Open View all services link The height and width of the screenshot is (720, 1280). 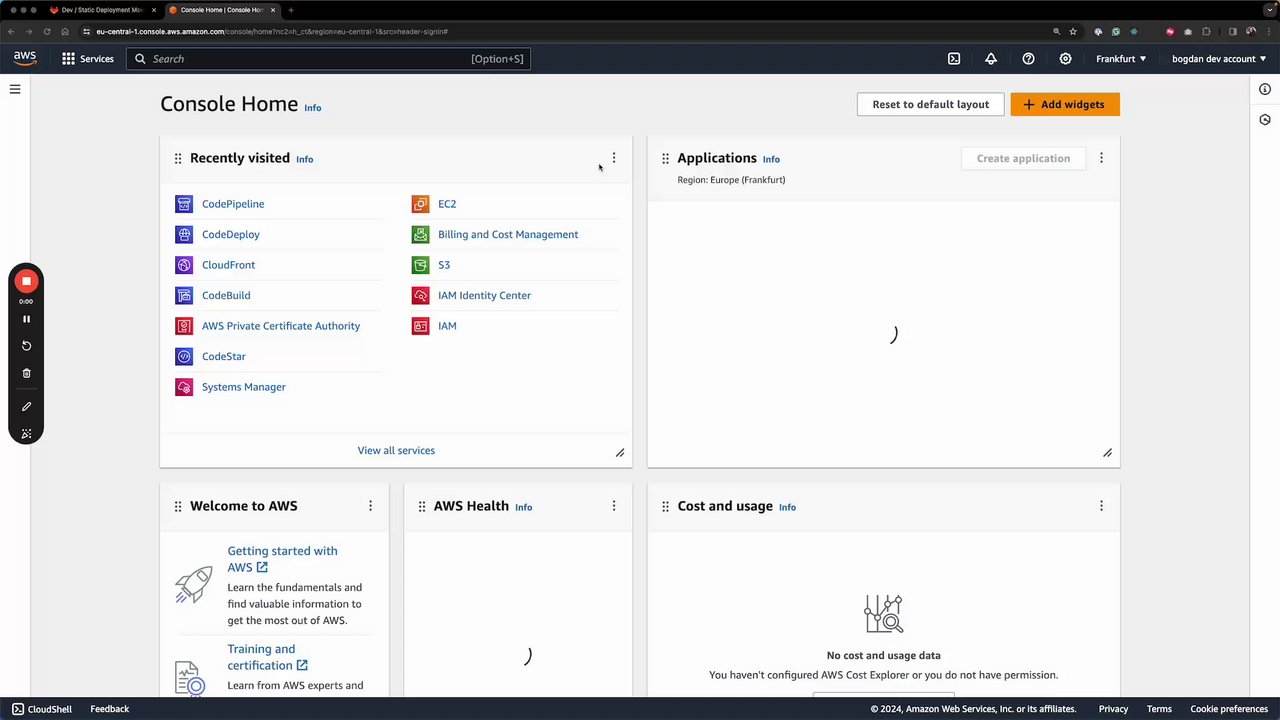coord(396,450)
